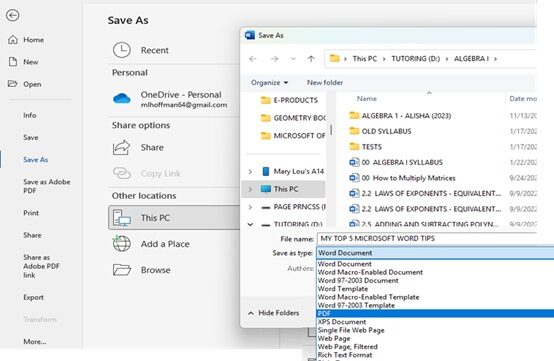Sort files by Name column
This screenshot has height=361, width=554.
coord(367,99)
